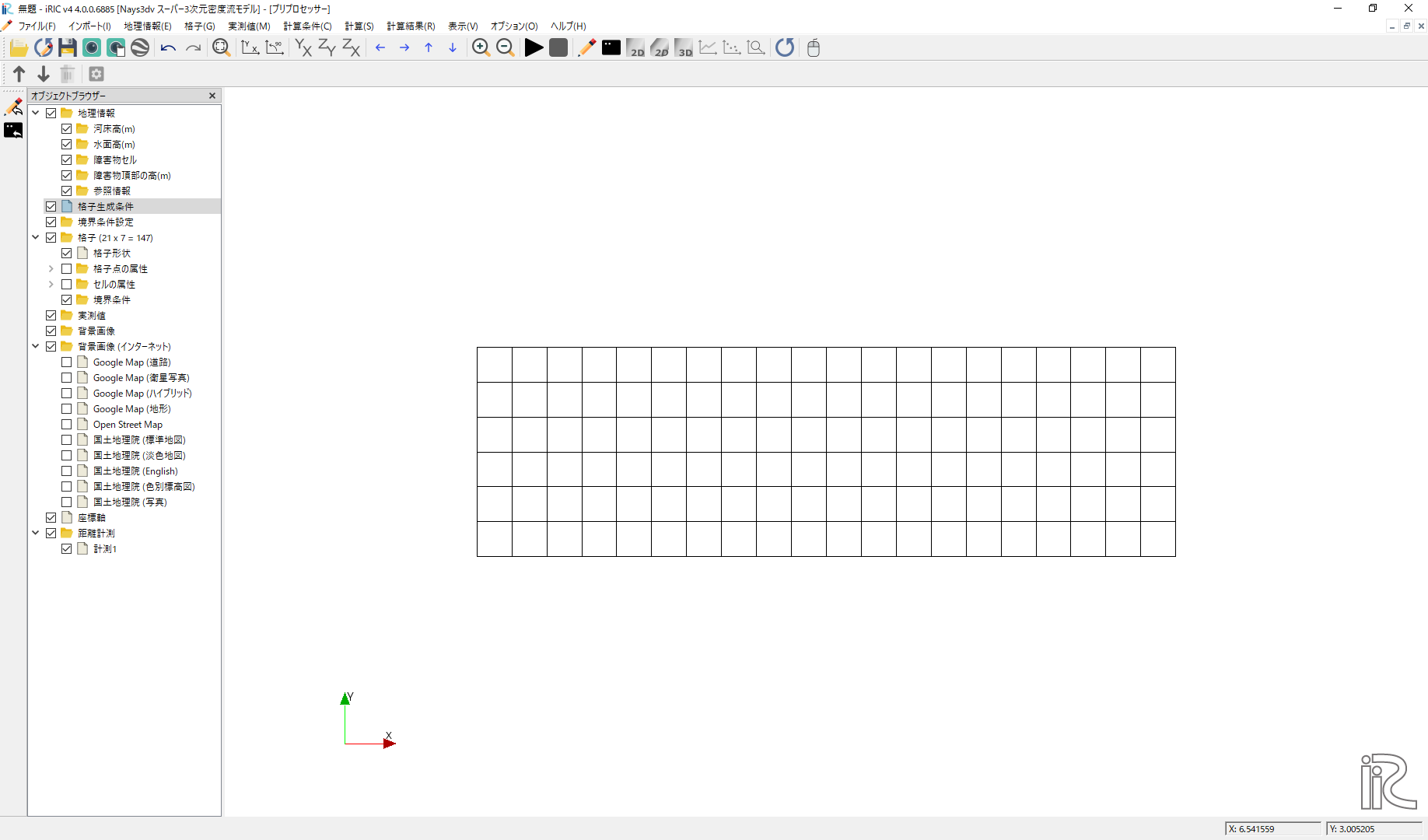Select the XY plane view icon
Viewport: 1428px width, 840px height.
tap(303, 47)
